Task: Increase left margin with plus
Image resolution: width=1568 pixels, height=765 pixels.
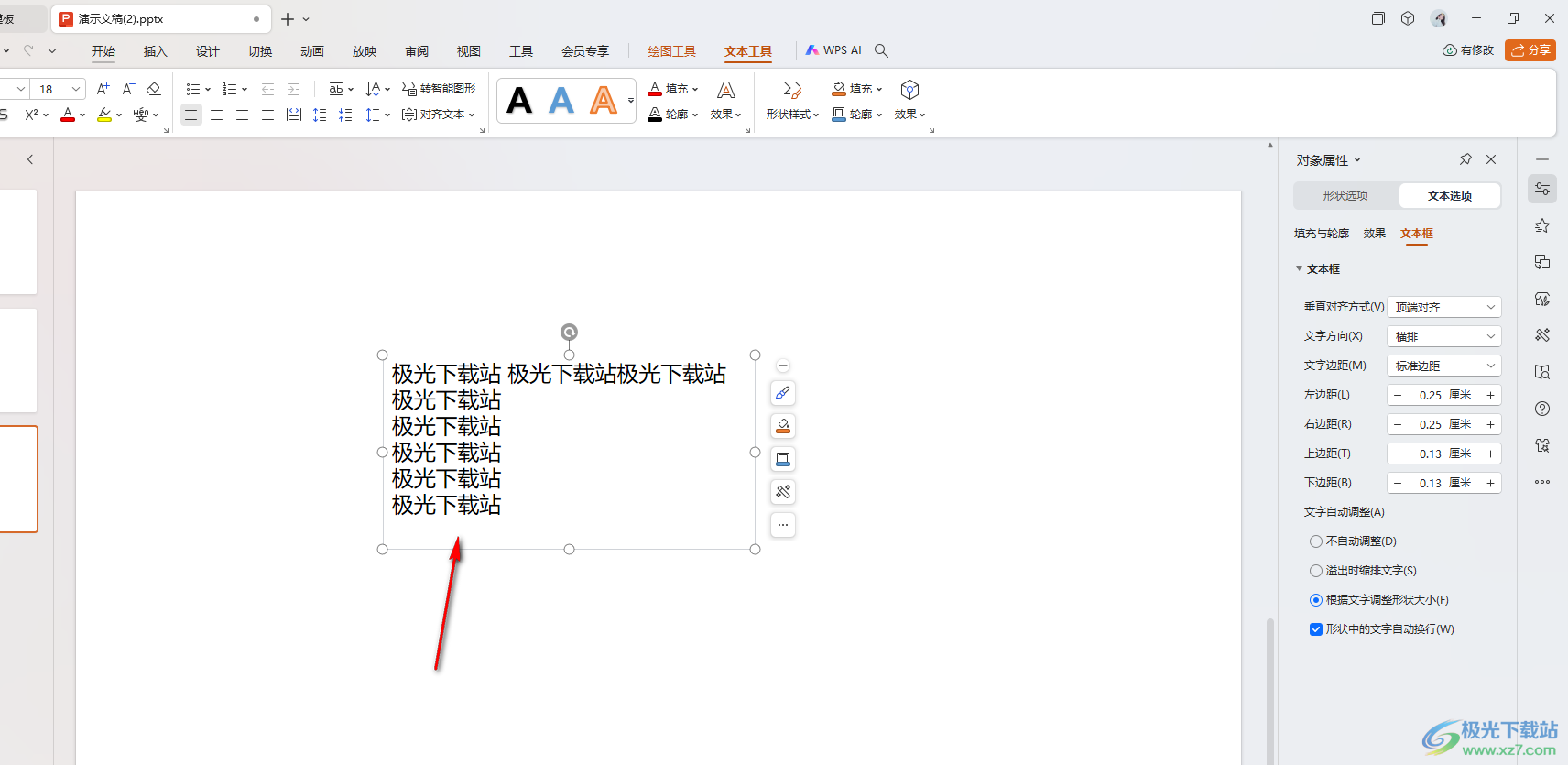Action: click(1490, 395)
